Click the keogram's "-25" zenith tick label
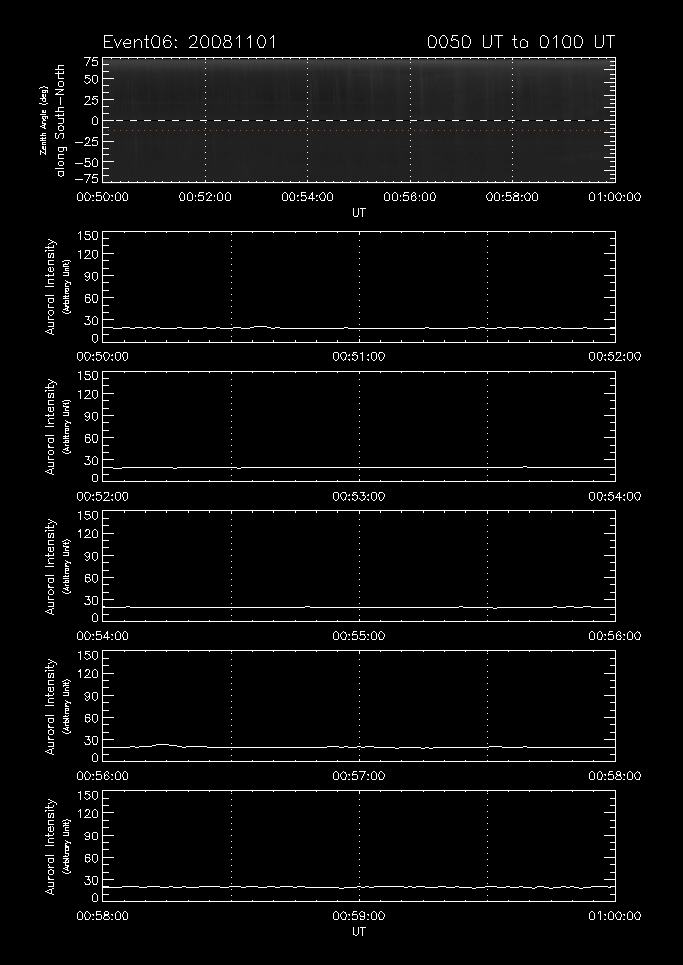Image resolution: width=683 pixels, height=965 pixels. pos(86,142)
